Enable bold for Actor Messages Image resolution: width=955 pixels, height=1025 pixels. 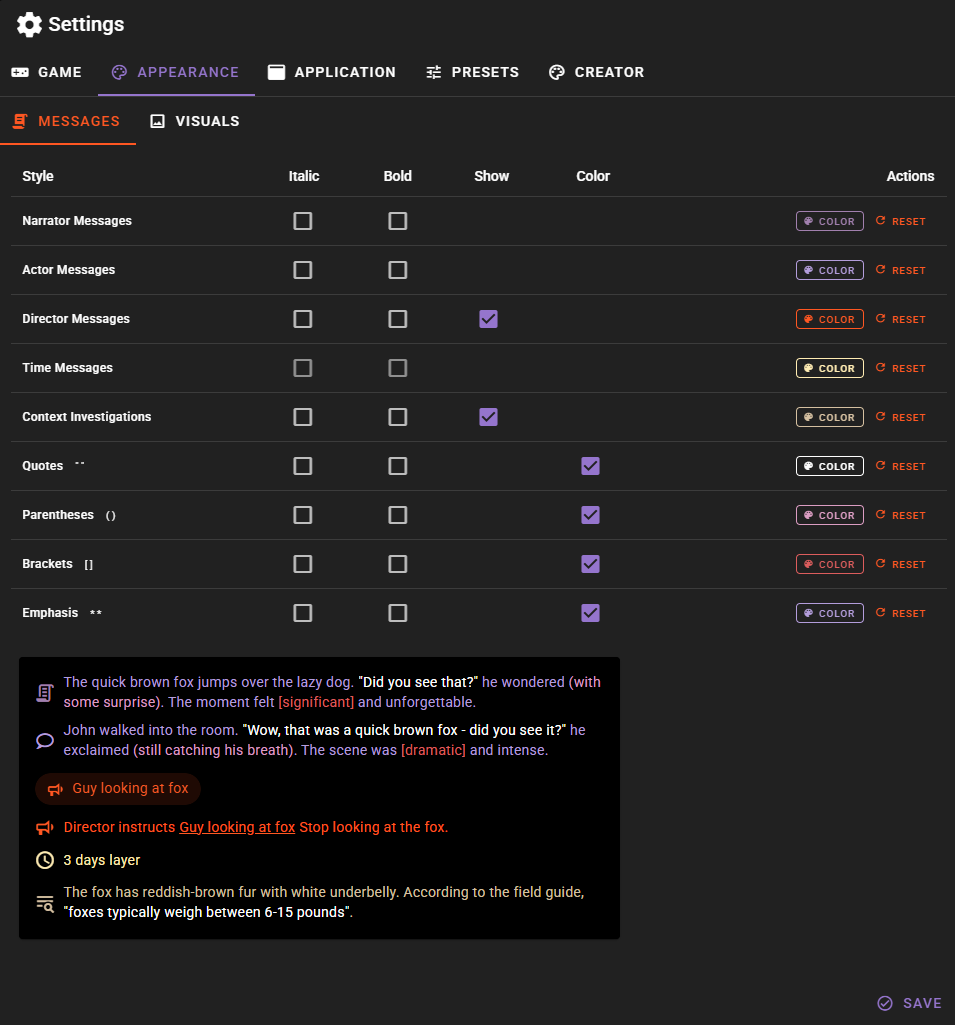pyautogui.click(x=398, y=270)
